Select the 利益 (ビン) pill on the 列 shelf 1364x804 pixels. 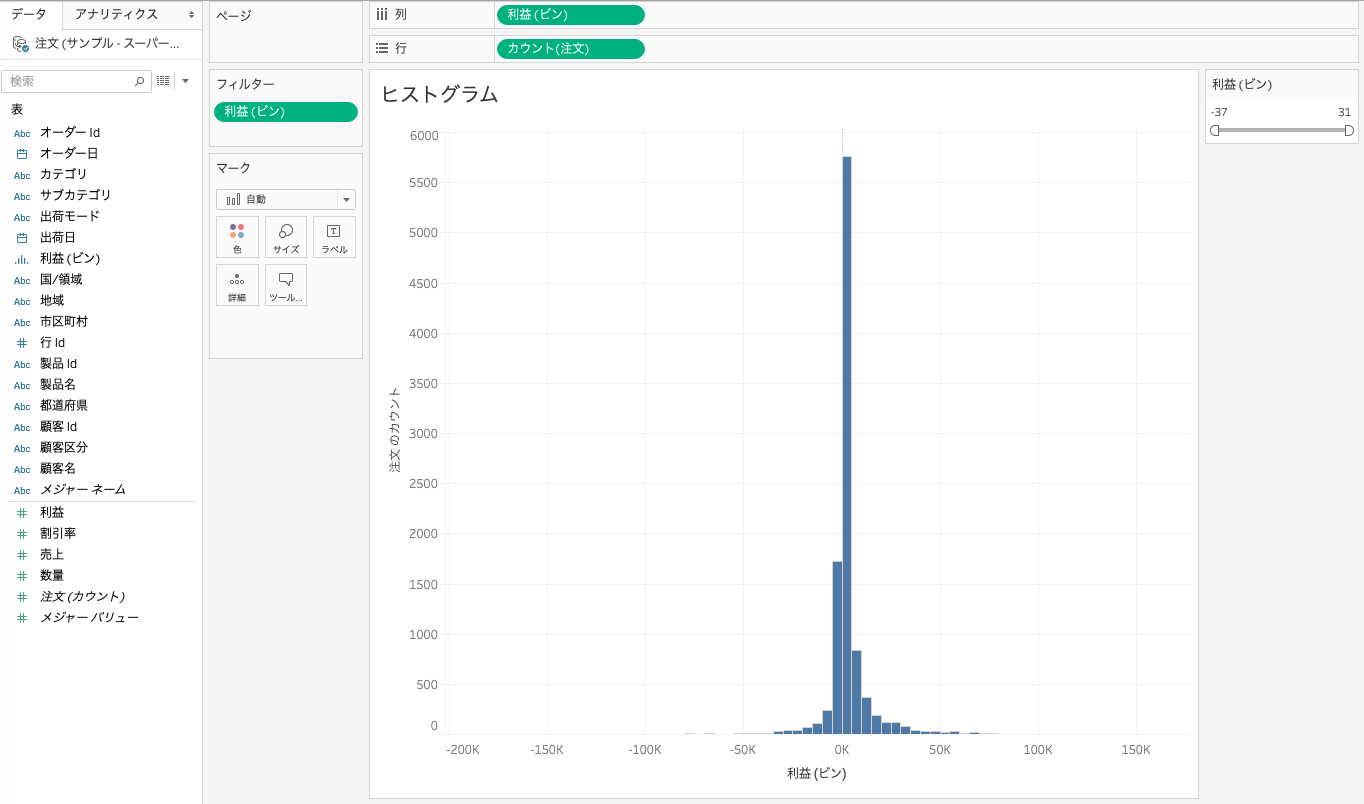click(570, 15)
